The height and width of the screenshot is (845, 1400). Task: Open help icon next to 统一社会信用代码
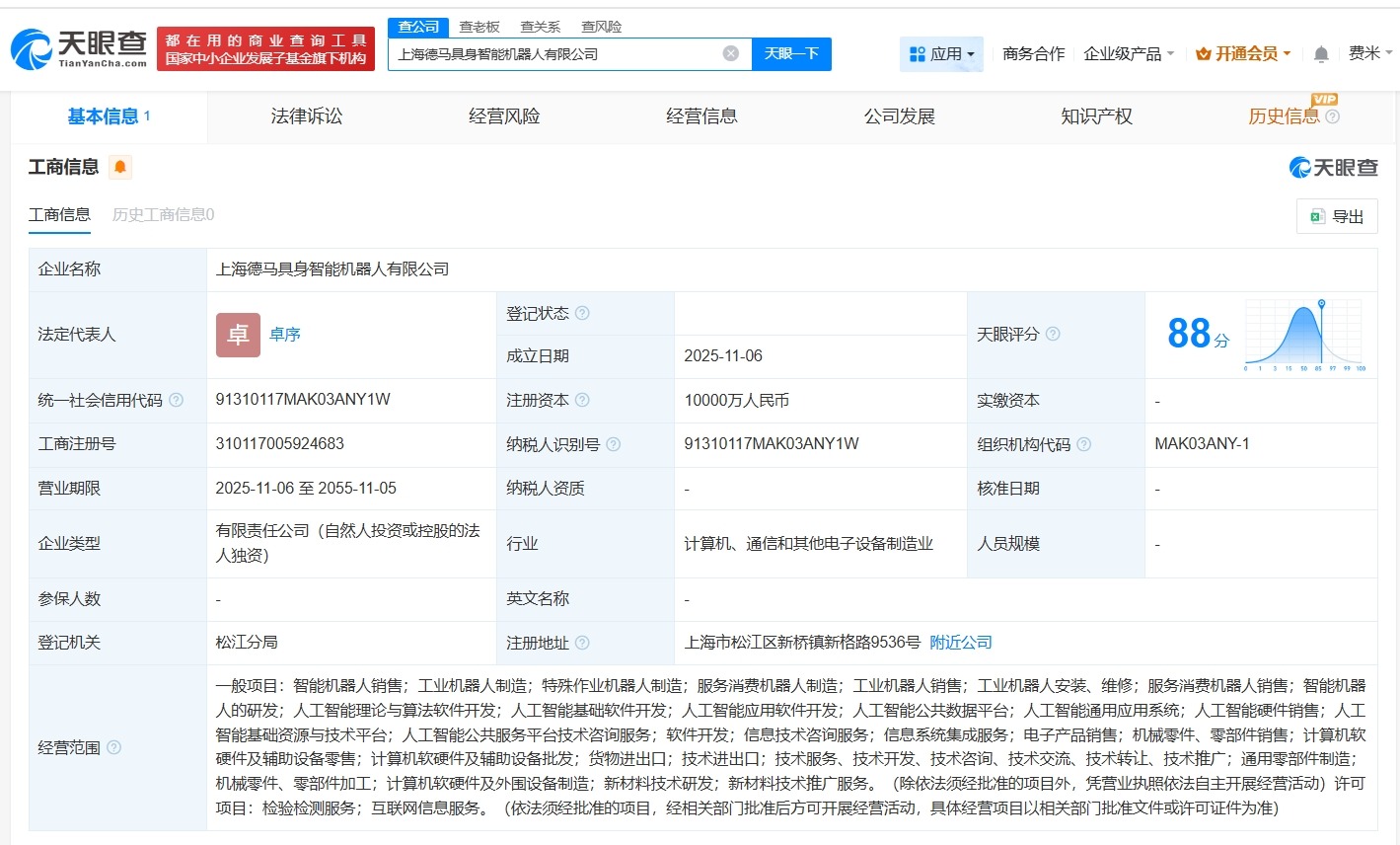click(x=176, y=400)
